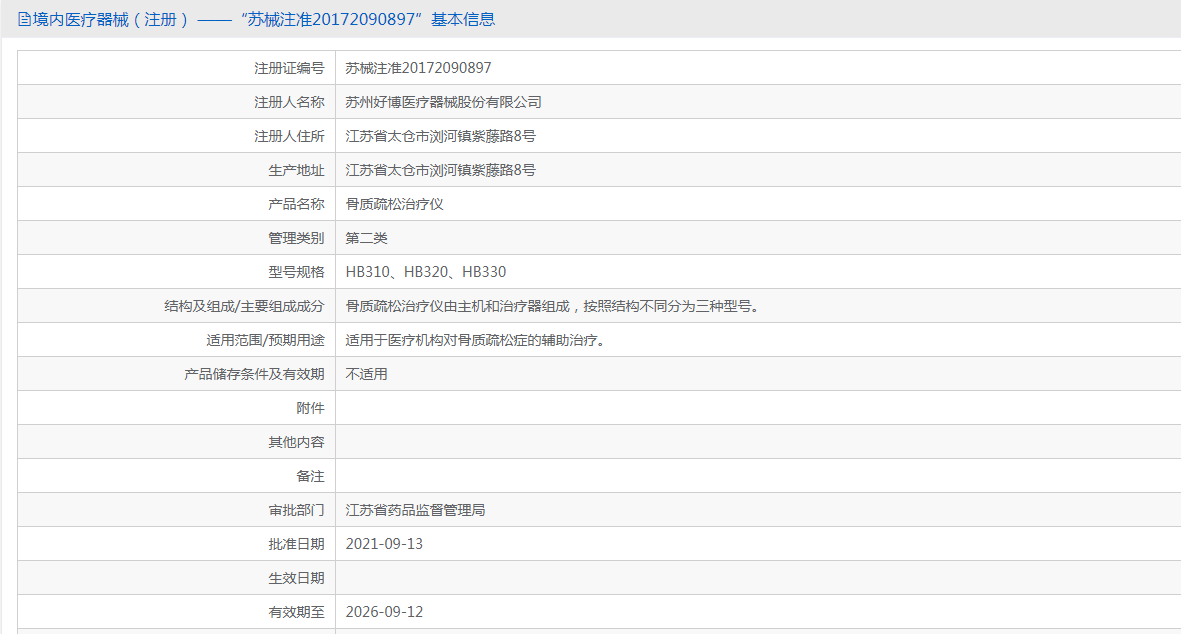Click the label '批准日期'
This screenshot has height=634, width=1181.
[296, 544]
